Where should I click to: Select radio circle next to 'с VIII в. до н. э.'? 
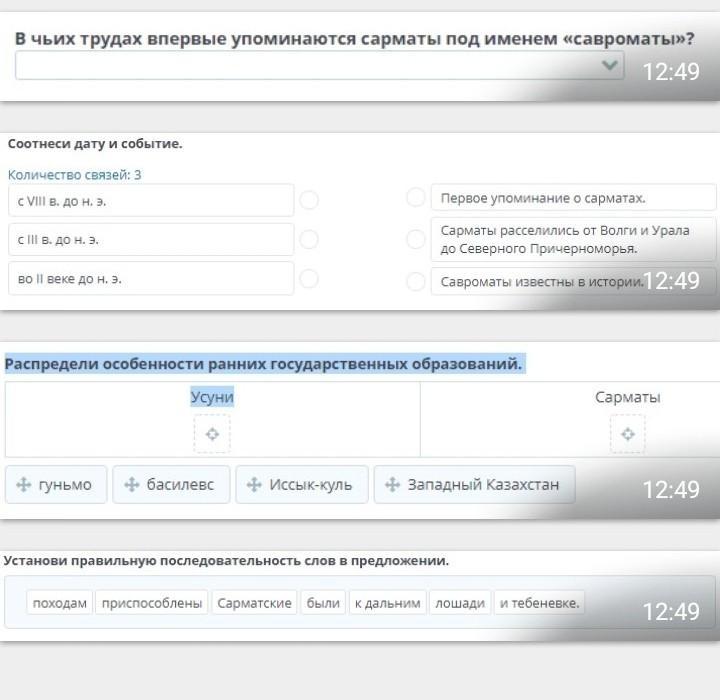click(x=309, y=200)
